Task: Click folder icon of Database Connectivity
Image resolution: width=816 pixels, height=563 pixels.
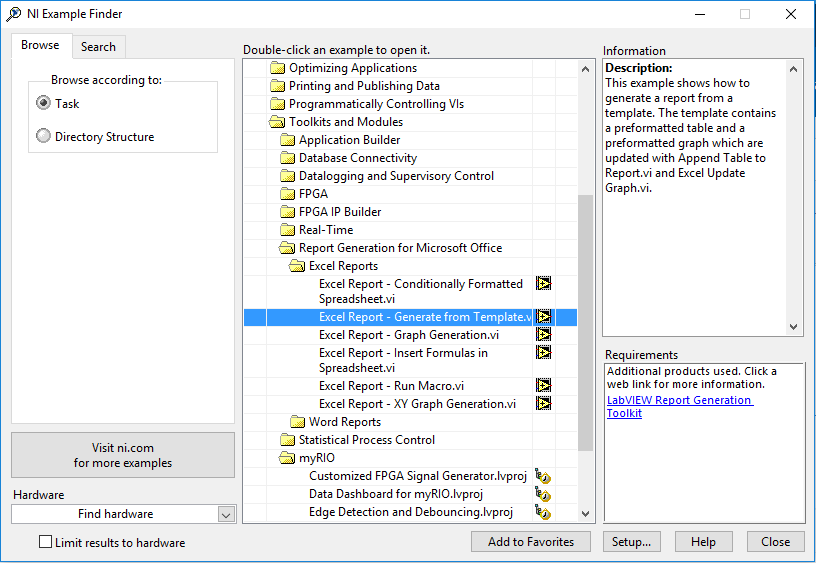Action: (x=287, y=158)
